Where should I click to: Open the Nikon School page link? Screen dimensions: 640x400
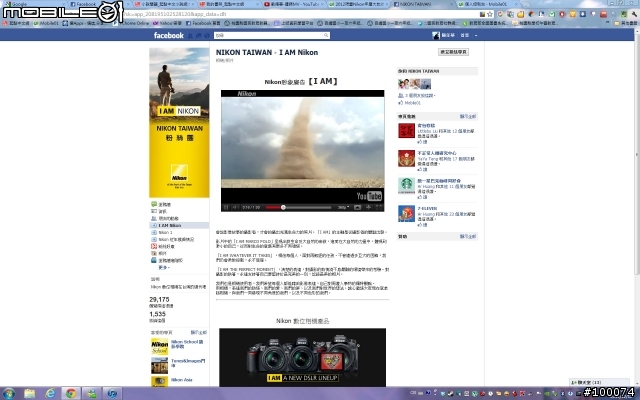tap(187, 344)
